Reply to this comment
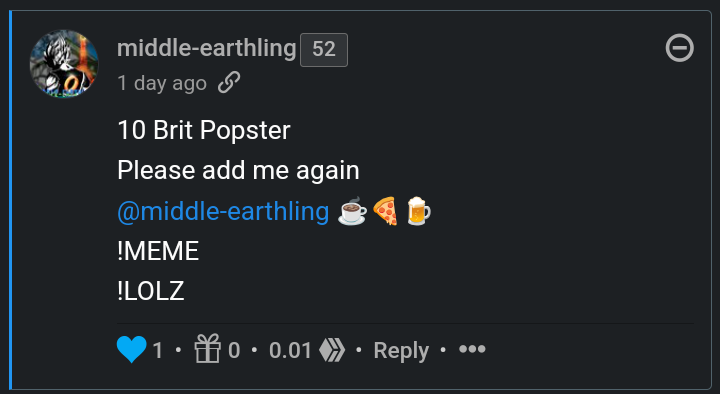This screenshot has height=394, width=720. click(x=401, y=351)
